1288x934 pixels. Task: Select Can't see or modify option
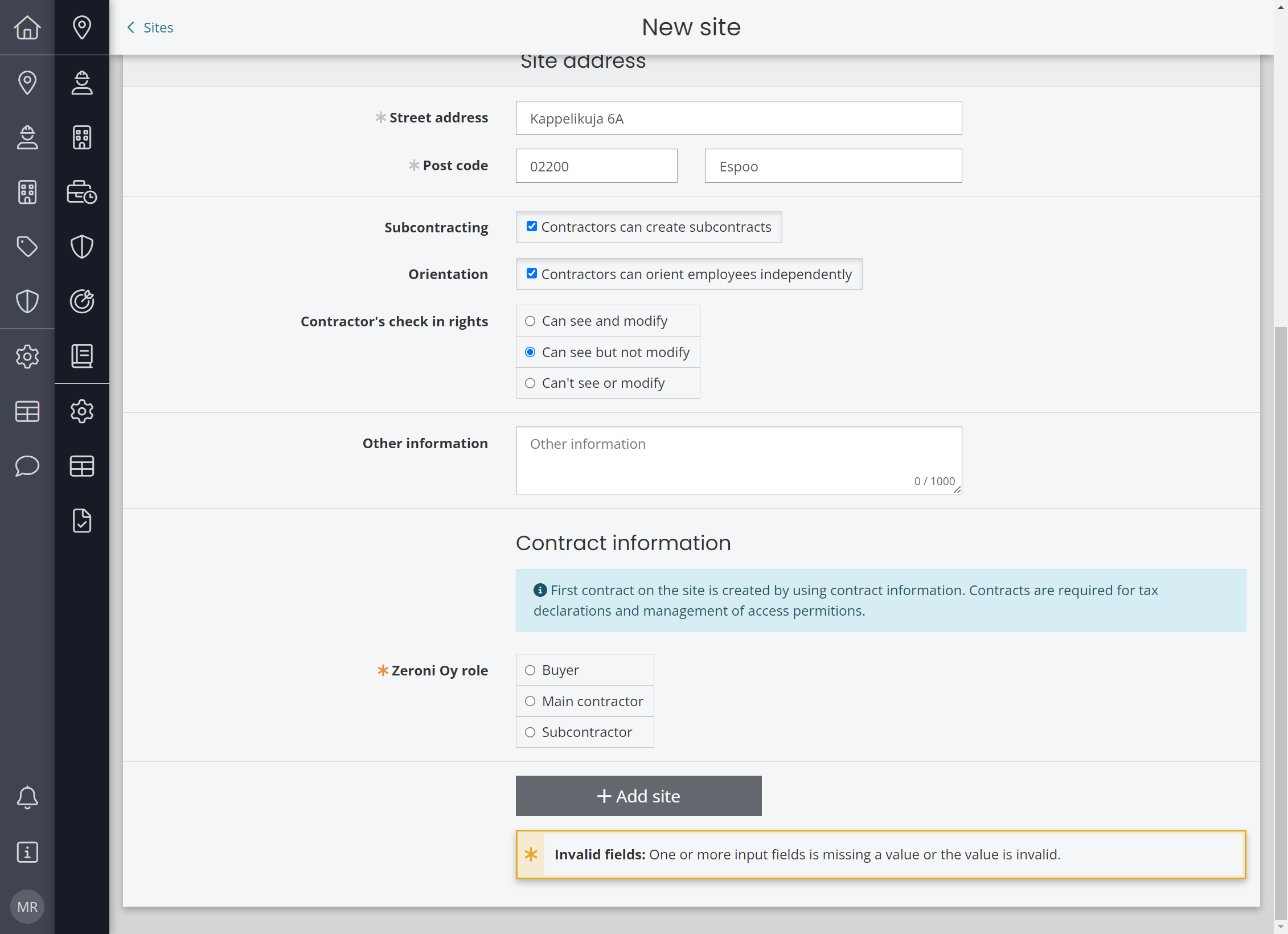[x=530, y=383]
